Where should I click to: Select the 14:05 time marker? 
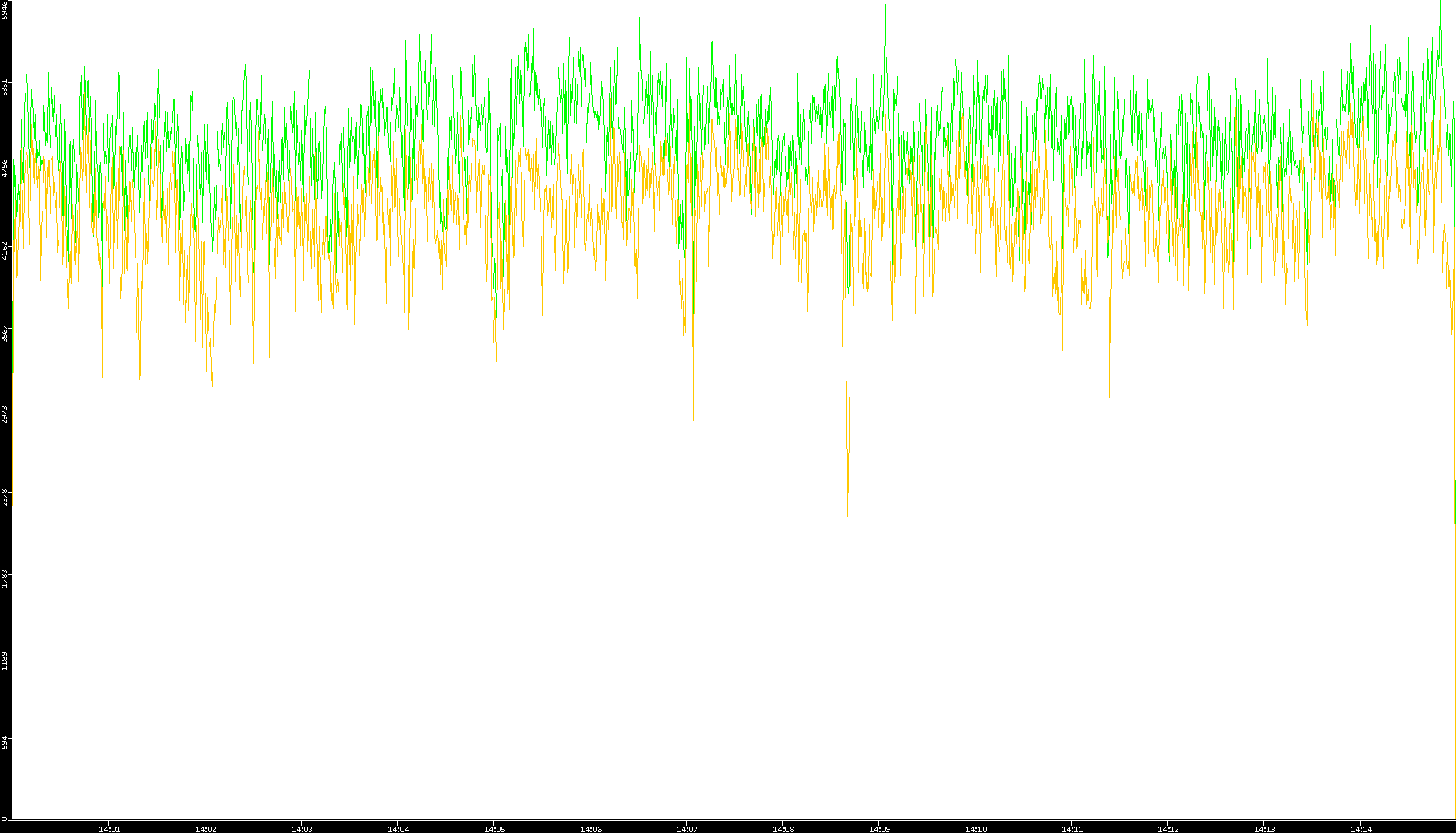pos(494,829)
